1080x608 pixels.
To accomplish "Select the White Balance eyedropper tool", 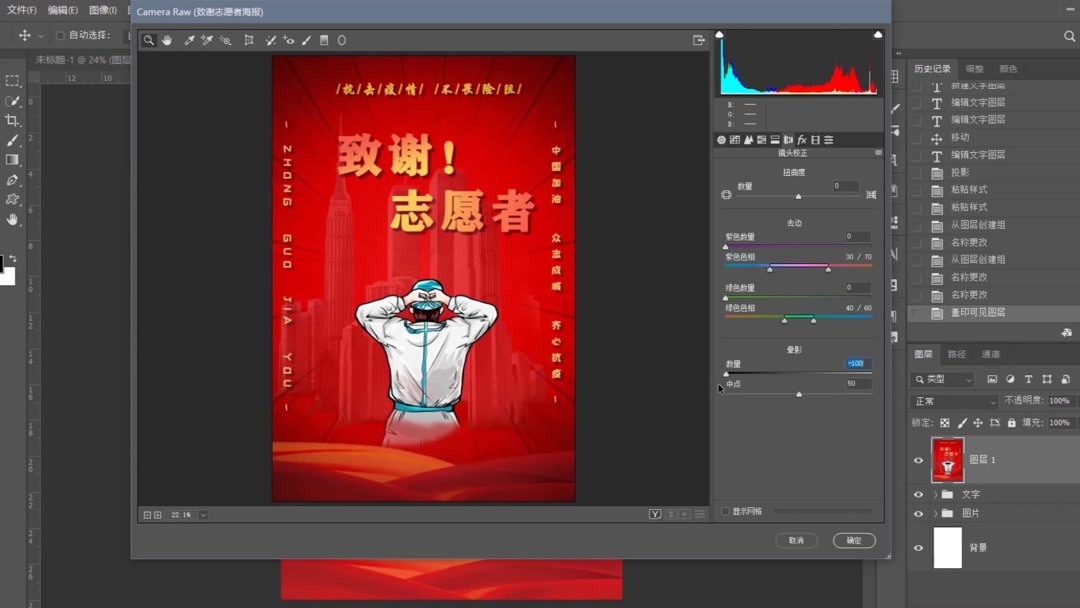I will [x=189, y=40].
